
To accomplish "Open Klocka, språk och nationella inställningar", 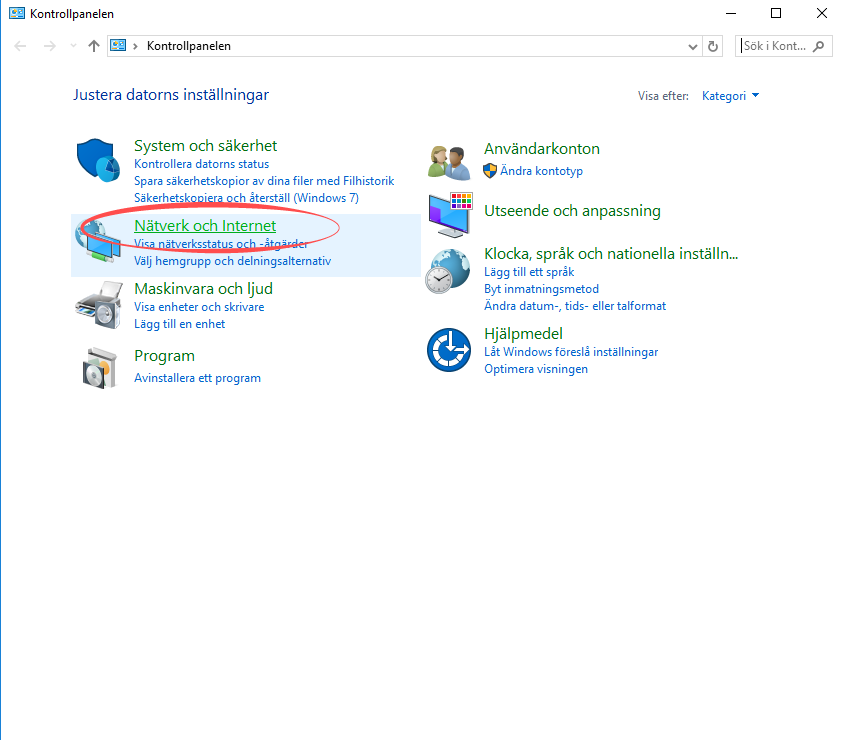I will [x=611, y=254].
